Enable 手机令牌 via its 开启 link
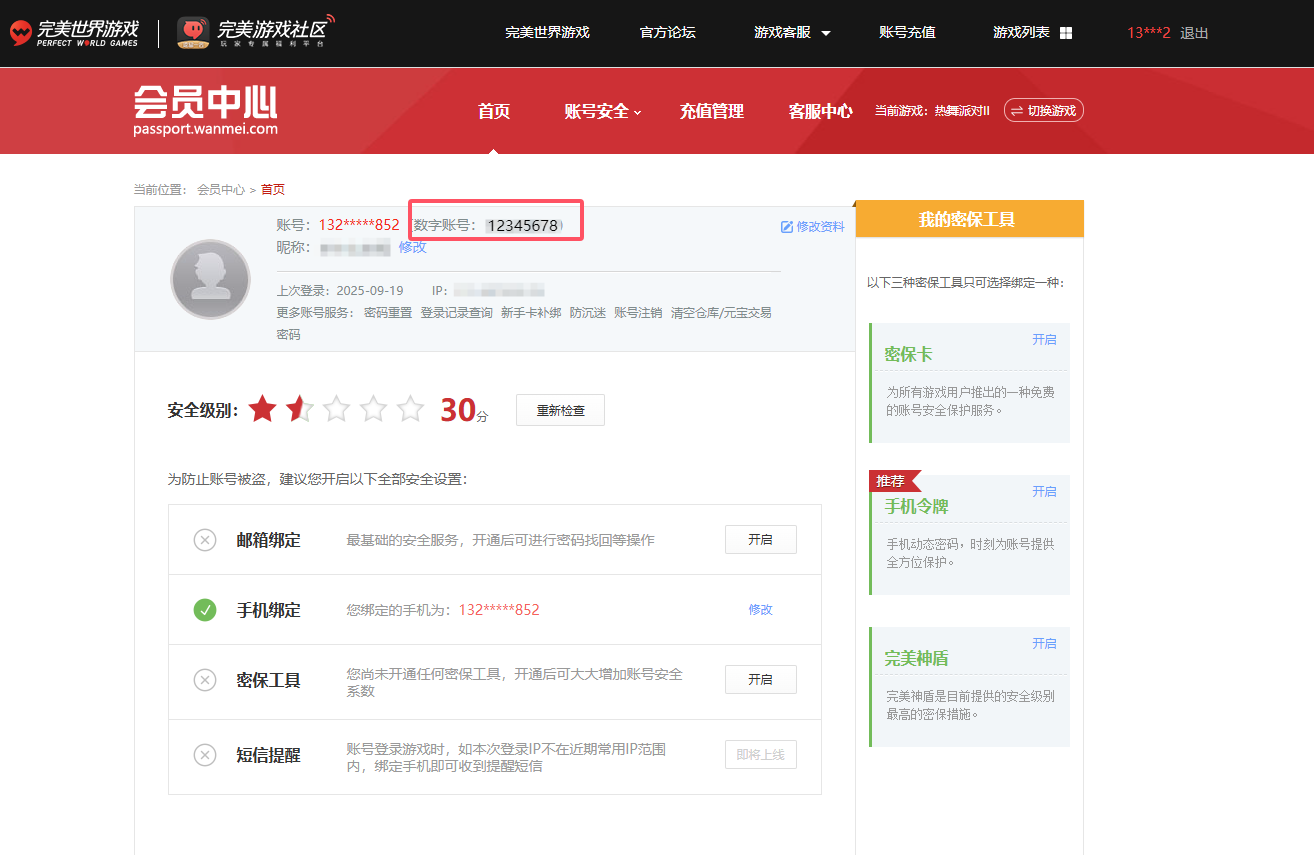This screenshot has width=1314, height=855. pyautogui.click(x=1044, y=492)
